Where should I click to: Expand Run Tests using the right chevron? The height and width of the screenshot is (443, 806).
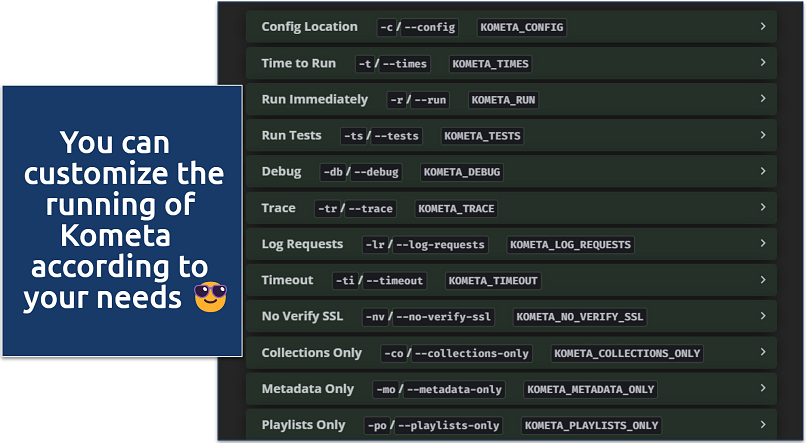763,135
